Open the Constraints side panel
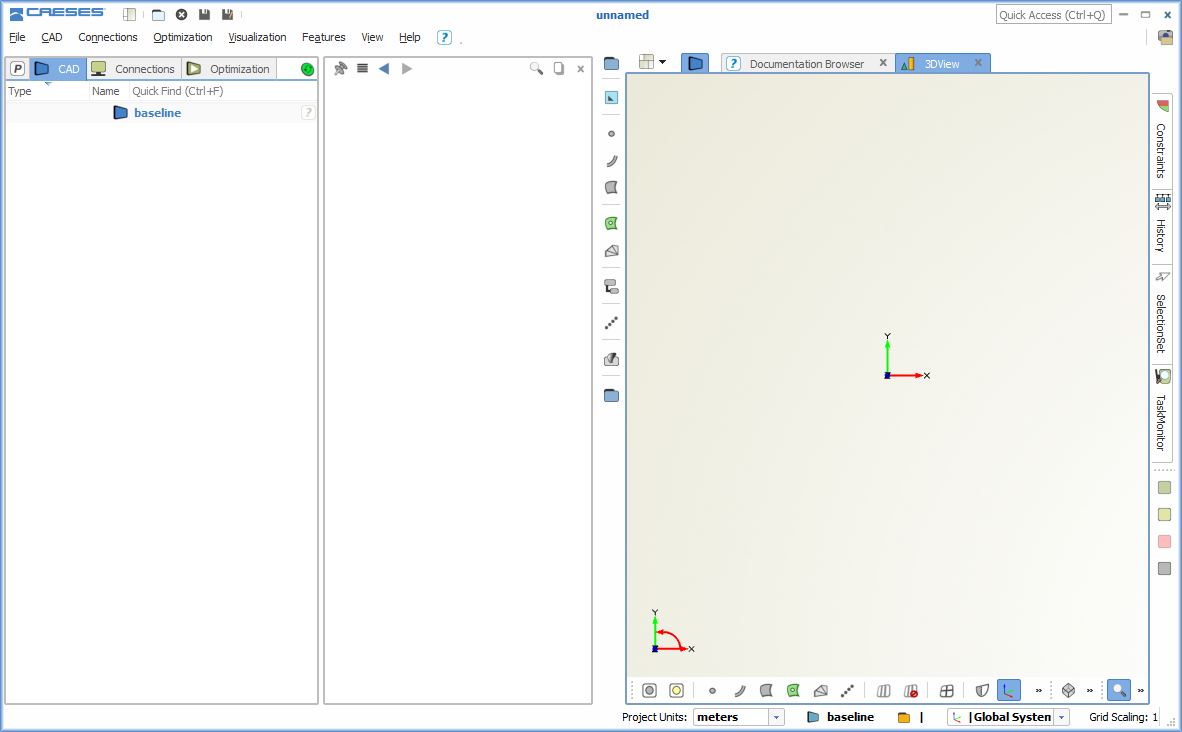Image resolution: width=1182 pixels, height=732 pixels. click(1161, 141)
